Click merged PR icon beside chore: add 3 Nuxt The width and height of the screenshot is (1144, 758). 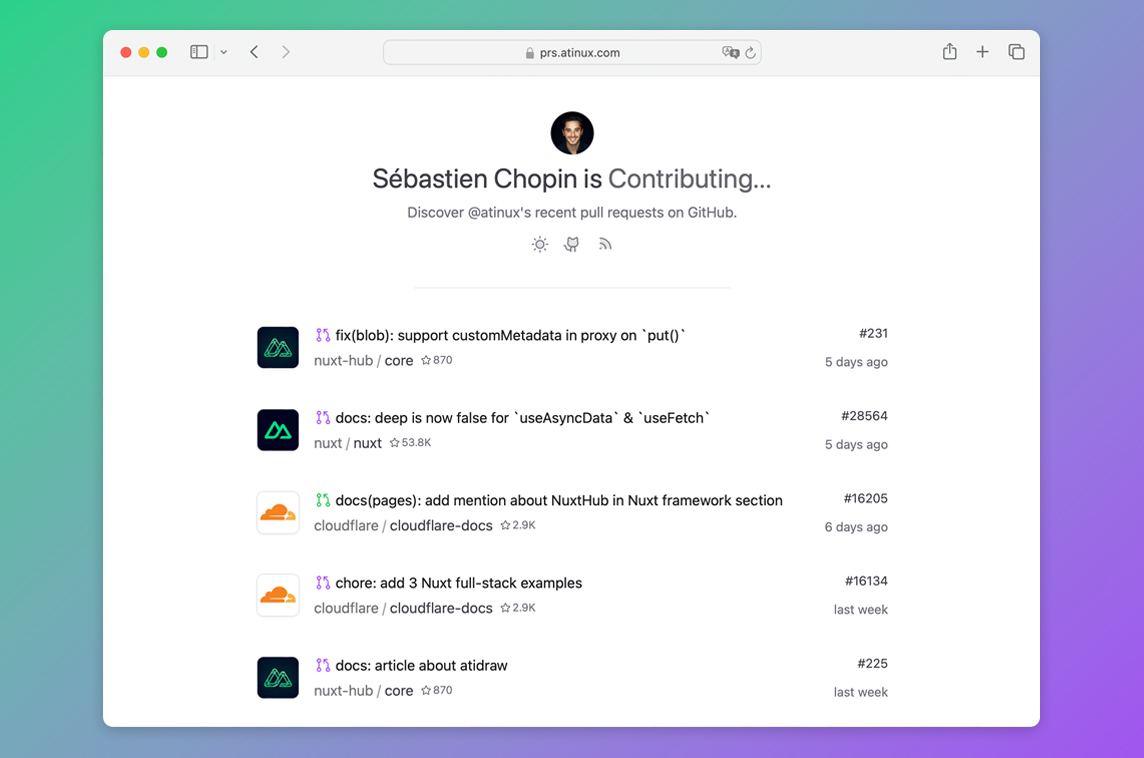tap(322, 582)
